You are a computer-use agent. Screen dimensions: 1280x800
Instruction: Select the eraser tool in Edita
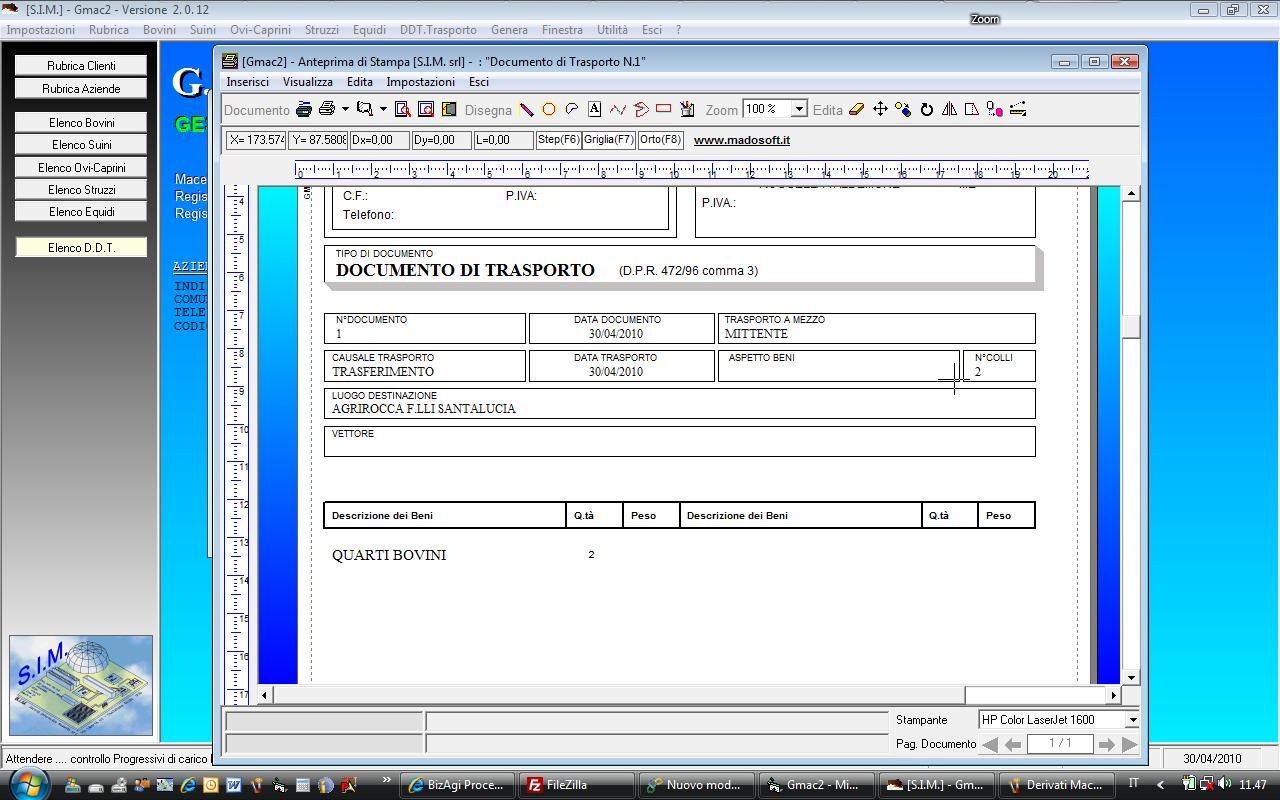pyautogui.click(x=856, y=109)
